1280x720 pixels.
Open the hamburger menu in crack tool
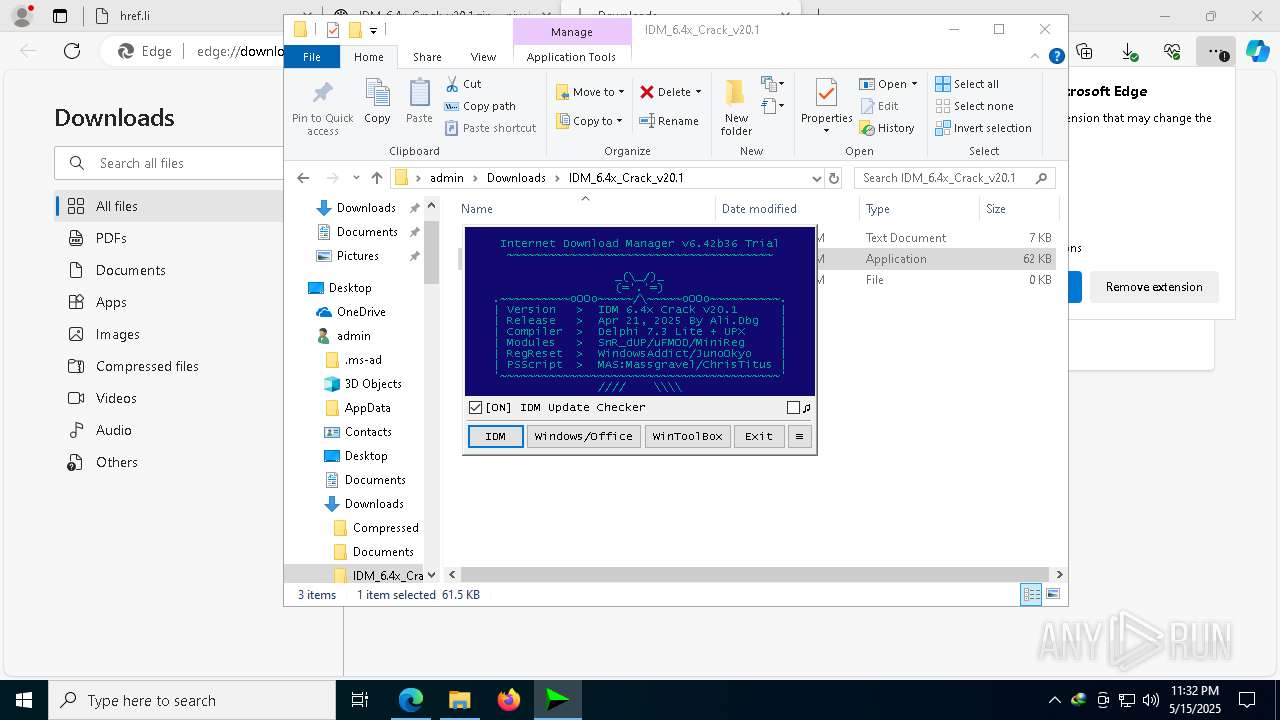[x=799, y=436]
